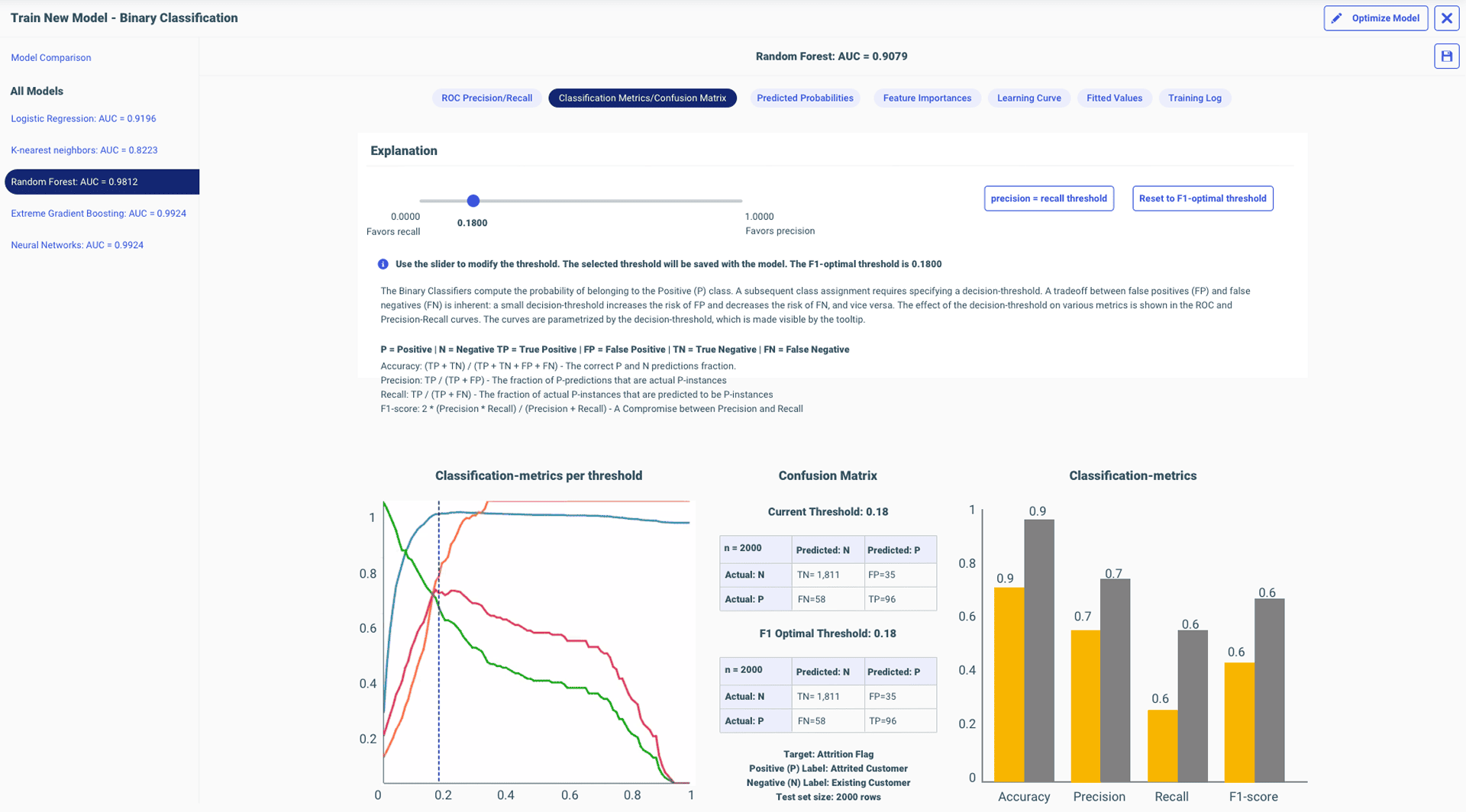Choose K-nearest neighbors model

84,150
